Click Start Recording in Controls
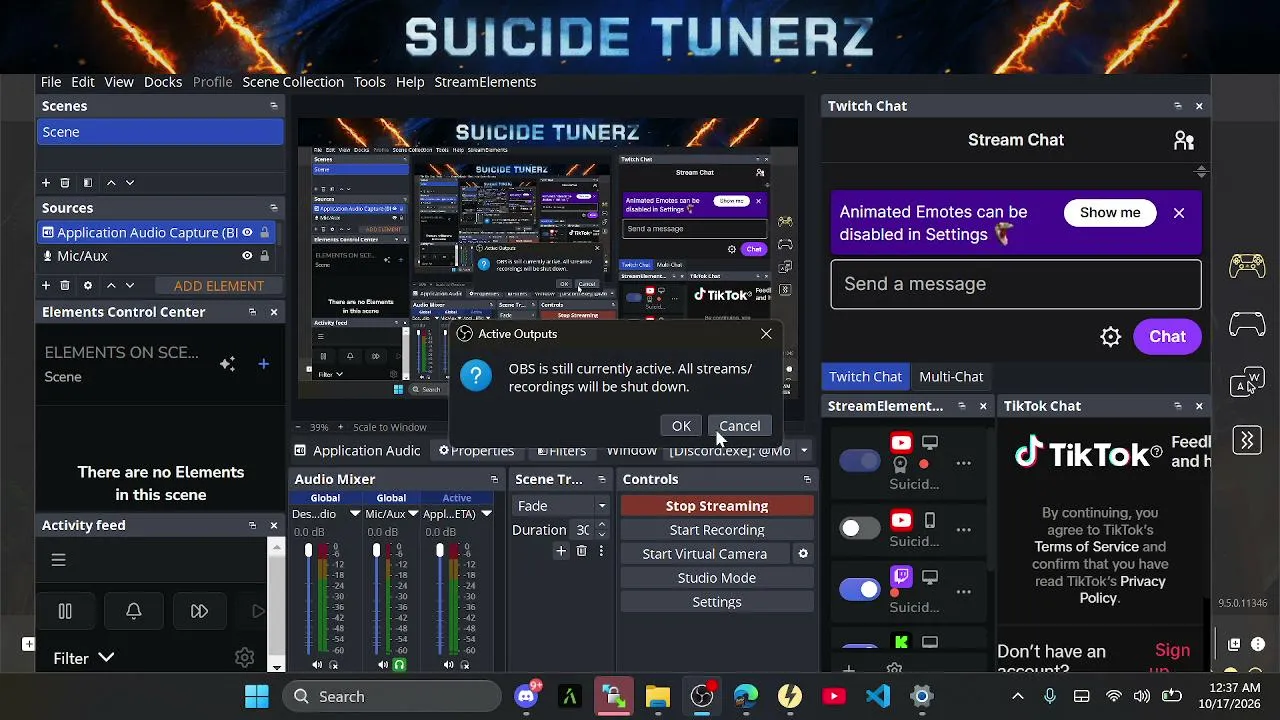Image resolution: width=1280 pixels, height=720 pixels. pyautogui.click(x=717, y=530)
